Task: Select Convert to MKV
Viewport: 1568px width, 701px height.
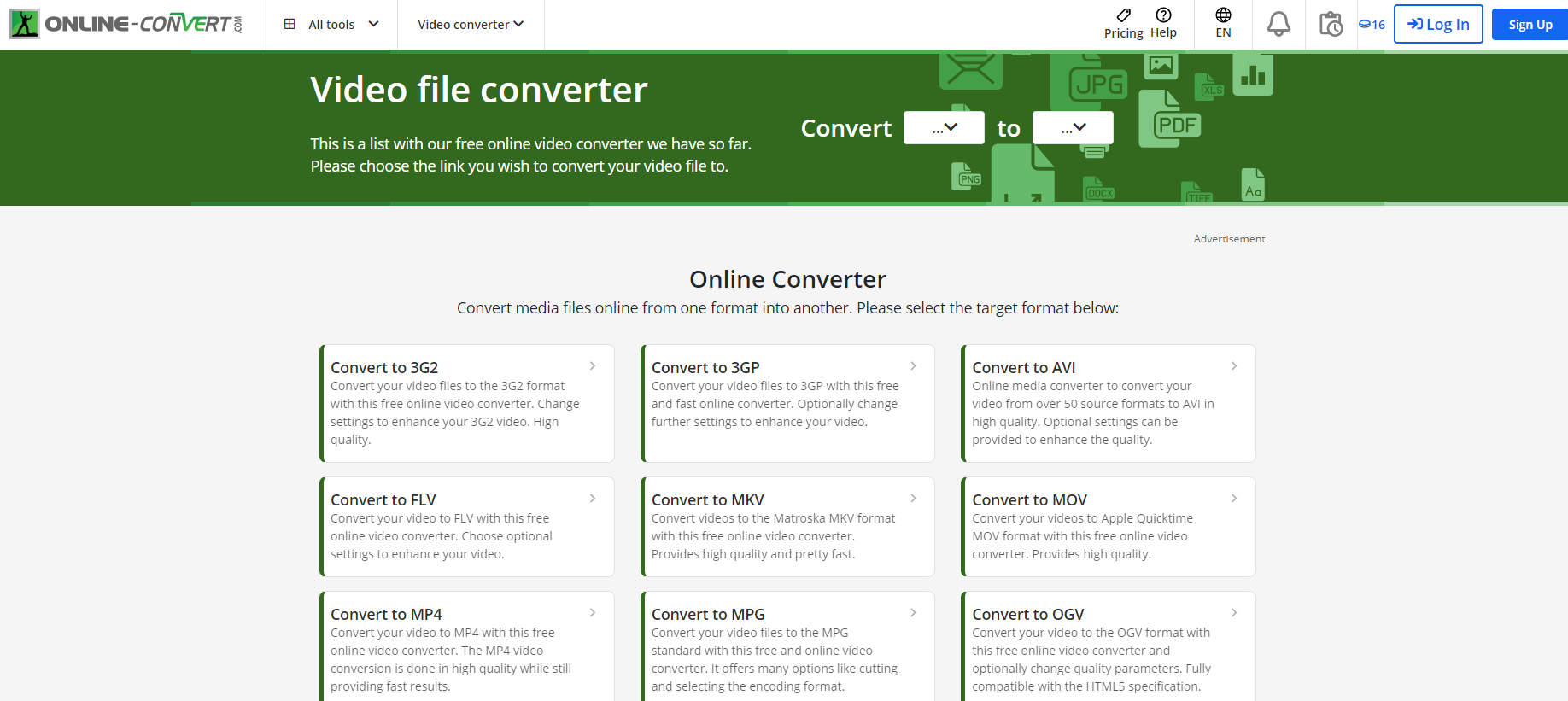Action: point(708,499)
